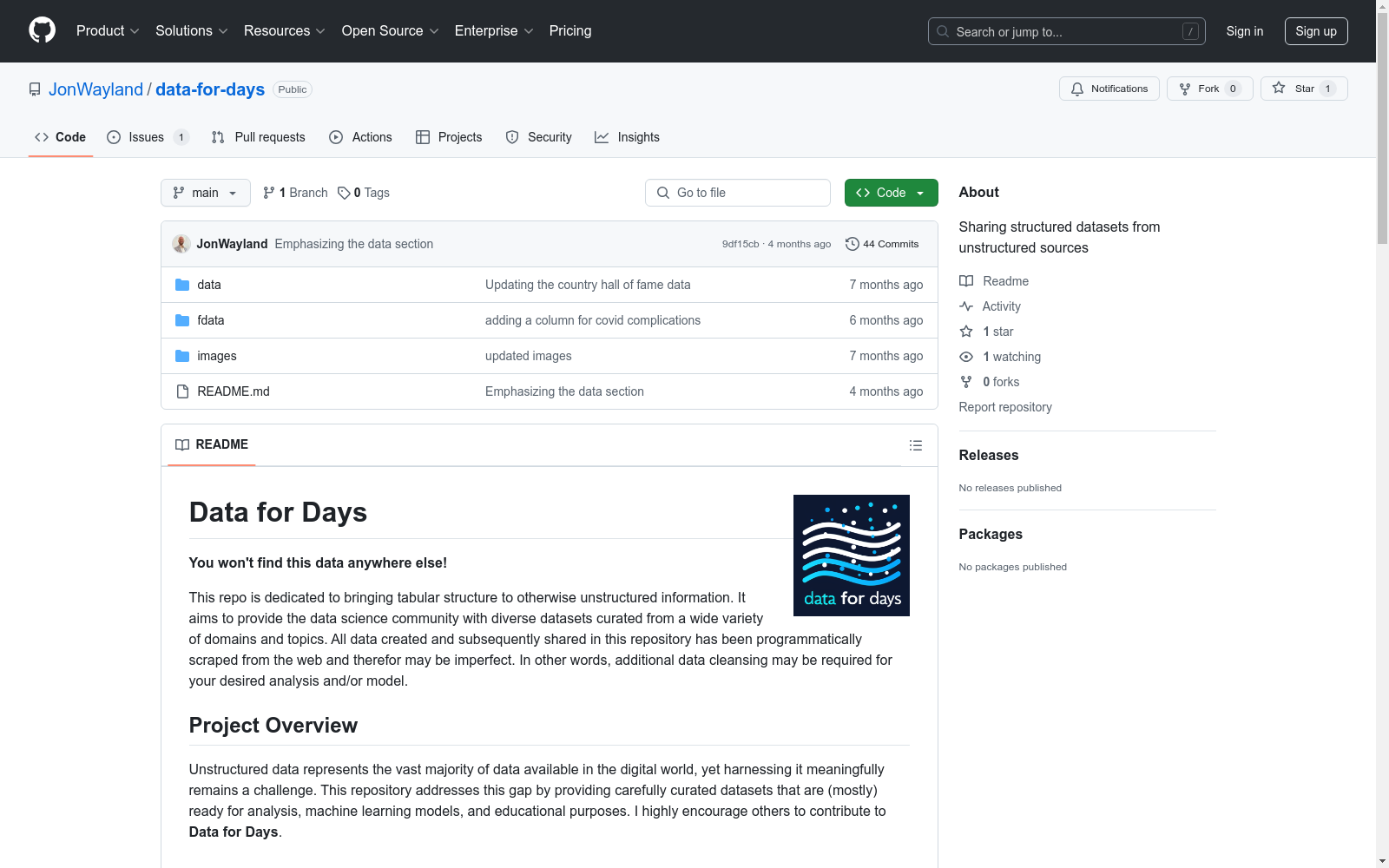Open README outline list icon
1389x868 pixels.
pyautogui.click(x=915, y=445)
